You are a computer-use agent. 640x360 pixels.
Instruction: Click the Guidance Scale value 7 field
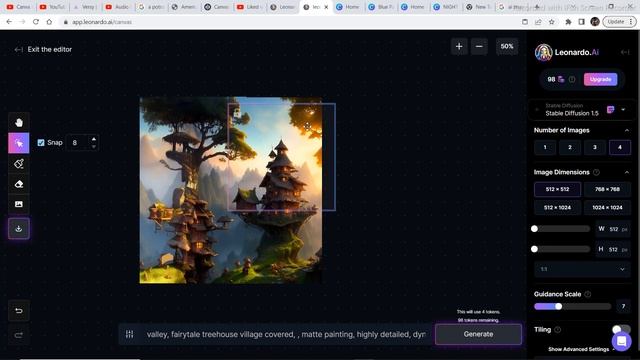point(623,306)
